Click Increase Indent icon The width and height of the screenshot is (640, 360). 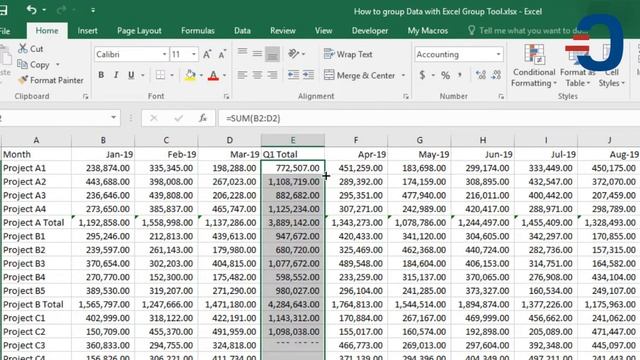tap(309, 75)
